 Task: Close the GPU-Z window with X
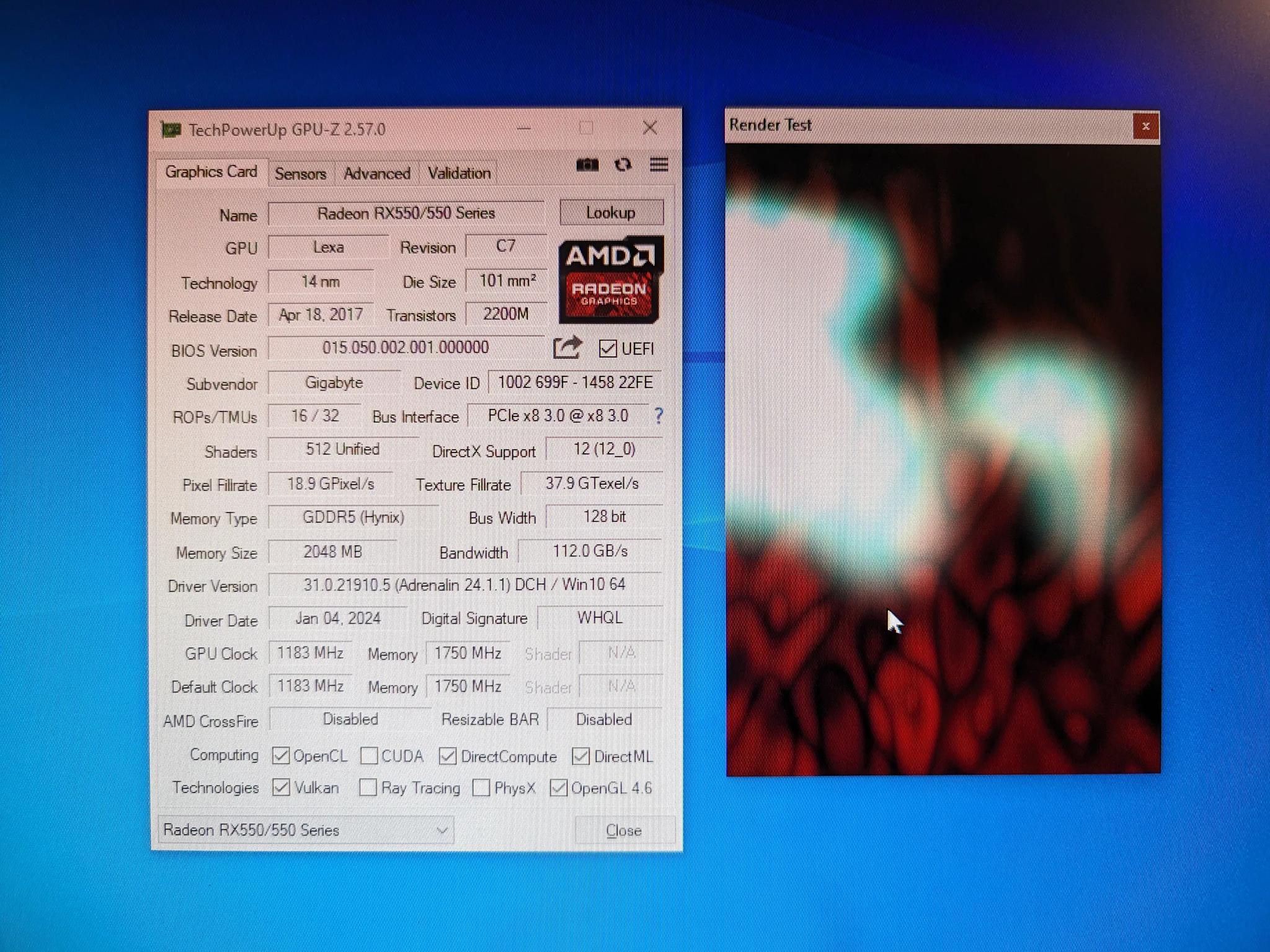650,128
